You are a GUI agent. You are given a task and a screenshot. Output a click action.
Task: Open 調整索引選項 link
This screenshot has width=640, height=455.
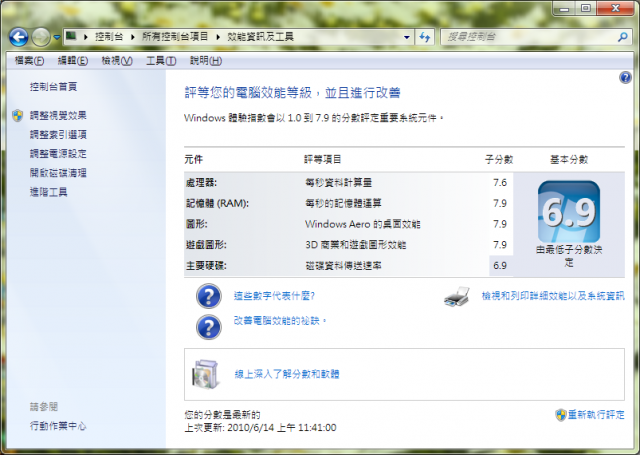click(58, 135)
